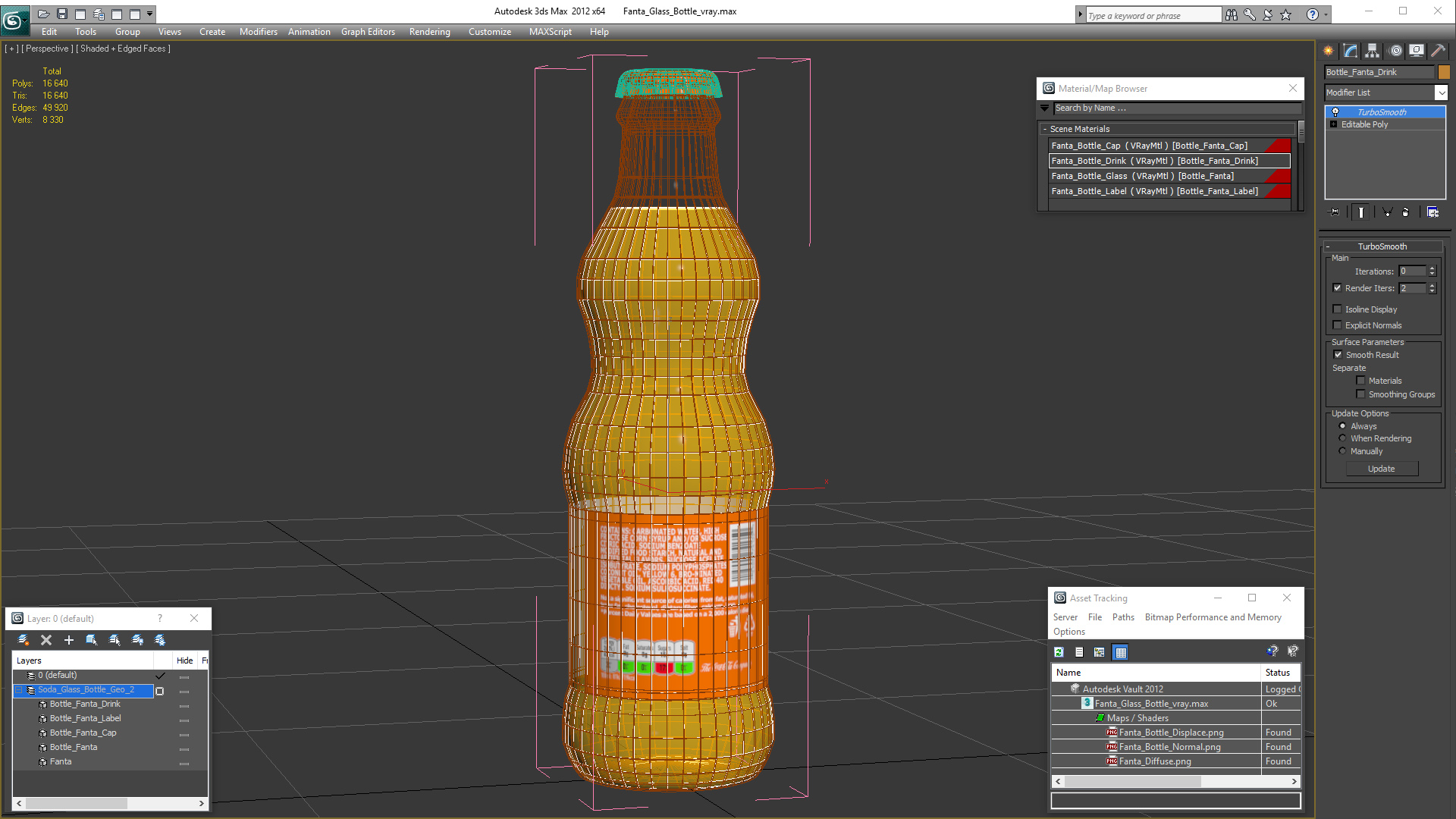Switch Asset Tracking to Tree View icon

[x=1100, y=652]
